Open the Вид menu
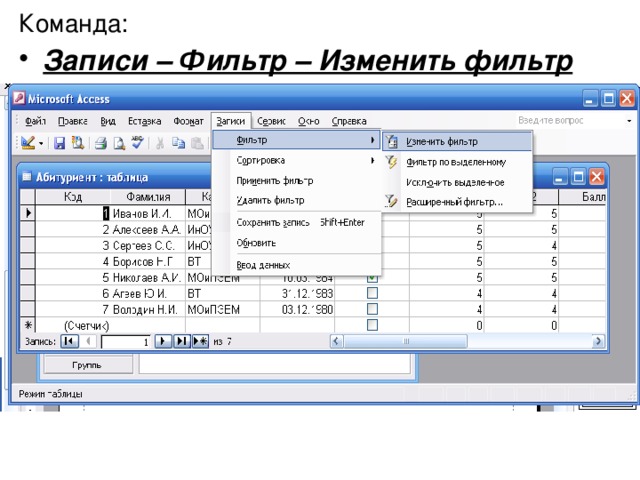 pos(108,121)
